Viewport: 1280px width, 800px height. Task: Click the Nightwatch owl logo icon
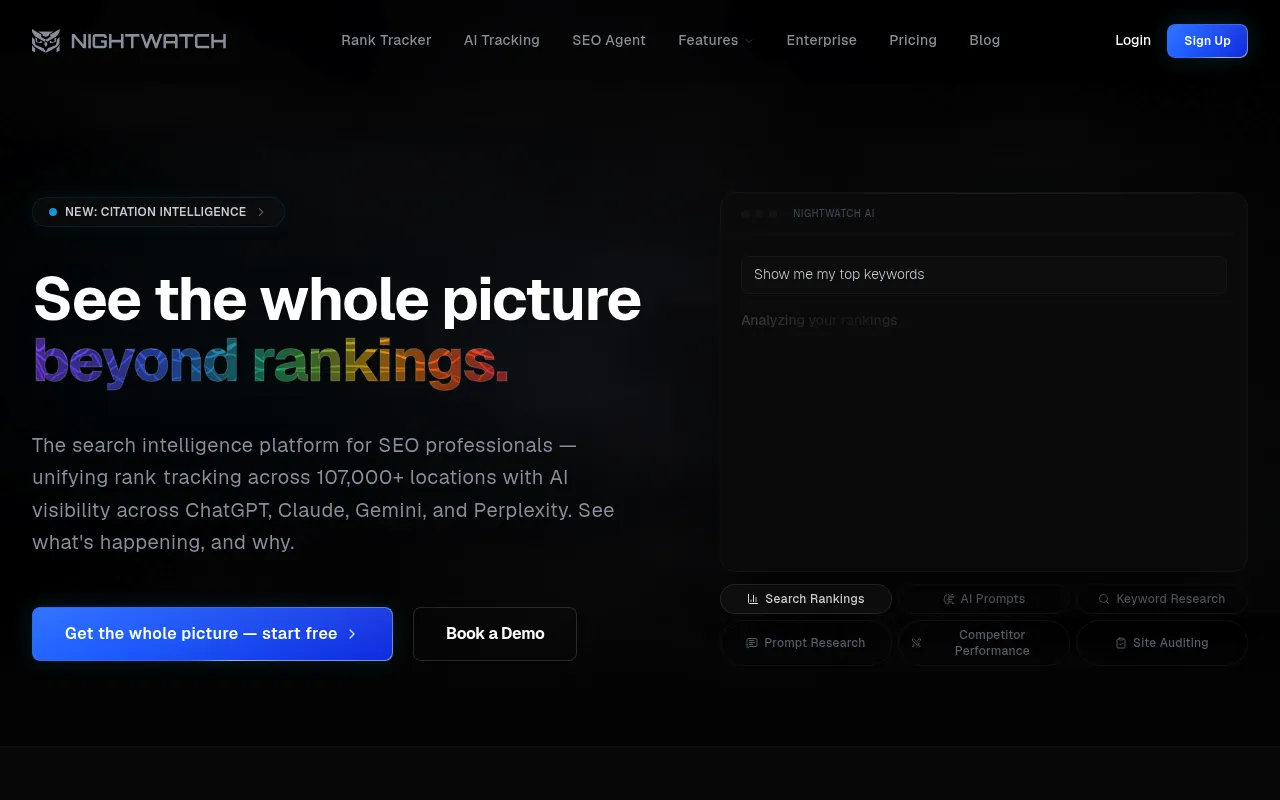click(46, 41)
